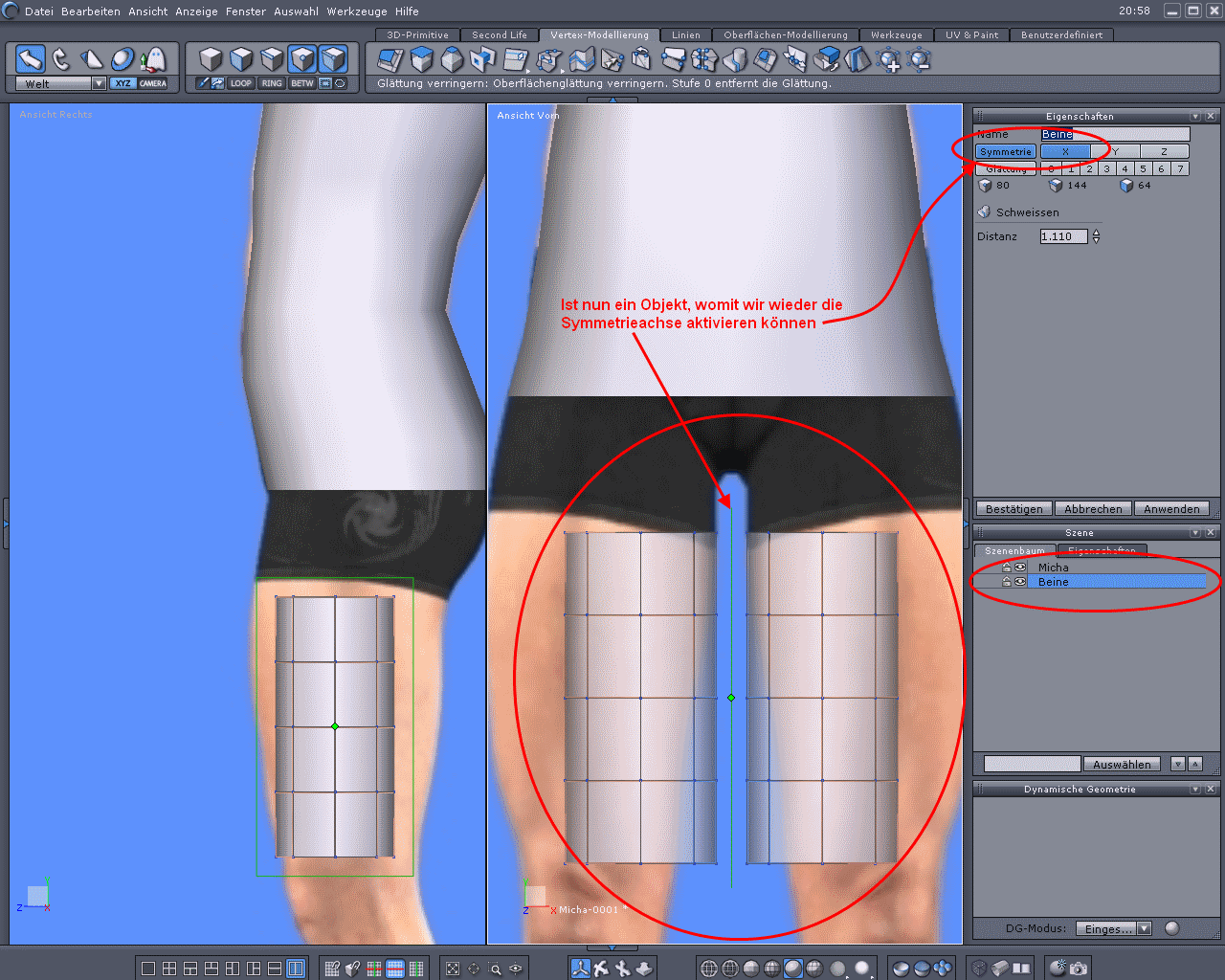Image resolution: width=1225 pixels, height=980 pixels.
Task: Click the ghost figure with arrow icon
Action: pos(153,59)
